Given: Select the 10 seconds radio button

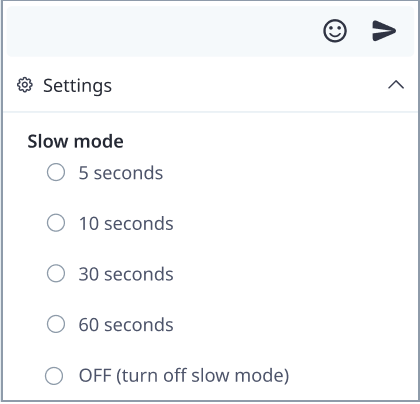Looking at the screenshot, I should point(56,223).
